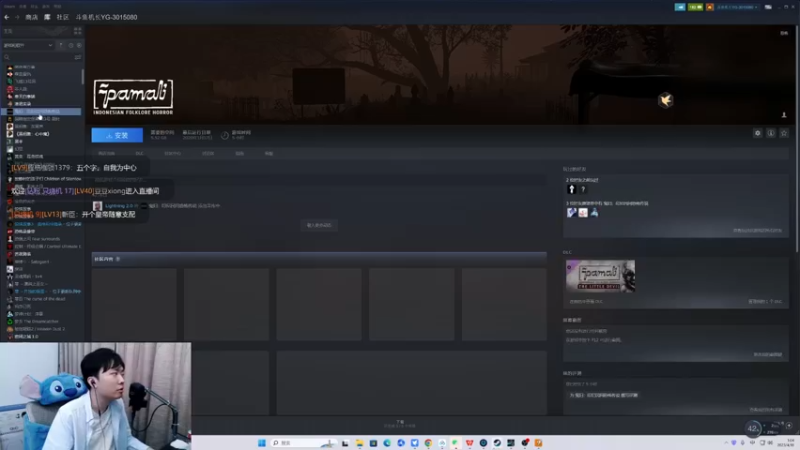Open the Steam menu in the title bar
800x450 pixels.
tap(10, 6)
